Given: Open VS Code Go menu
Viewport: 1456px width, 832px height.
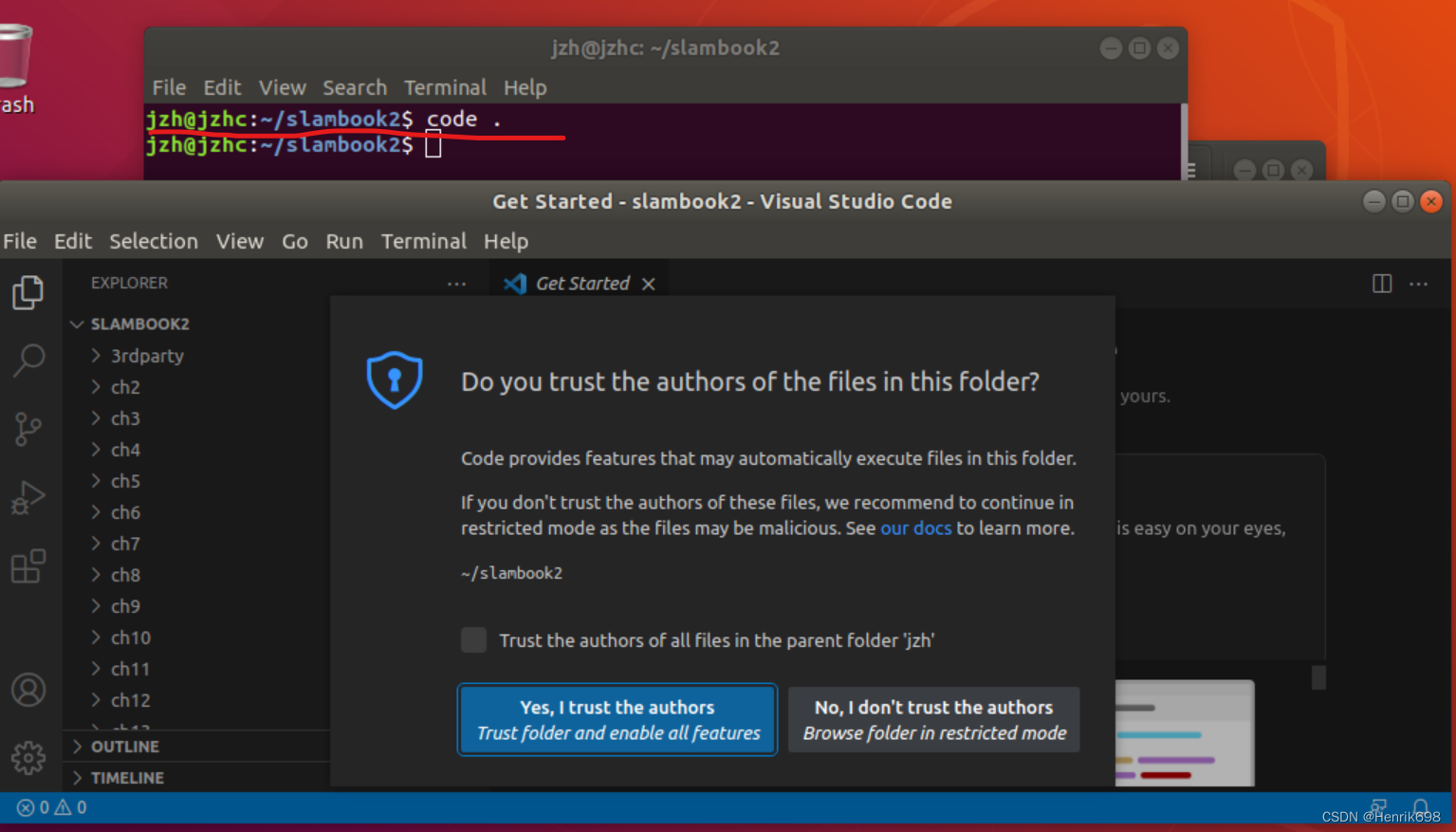Looking at the screenshot, I should click(295, 241).
